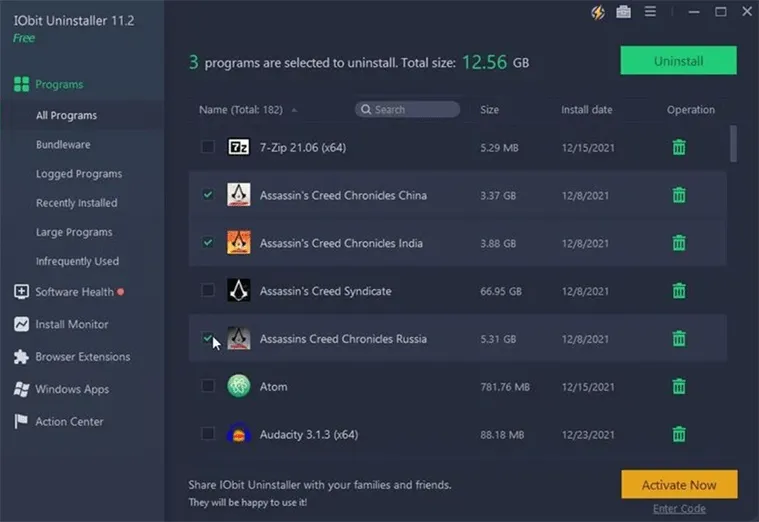Check the Audacity 3.1.3 checkbox
759x522 pixels.
[x=208, y=433]
